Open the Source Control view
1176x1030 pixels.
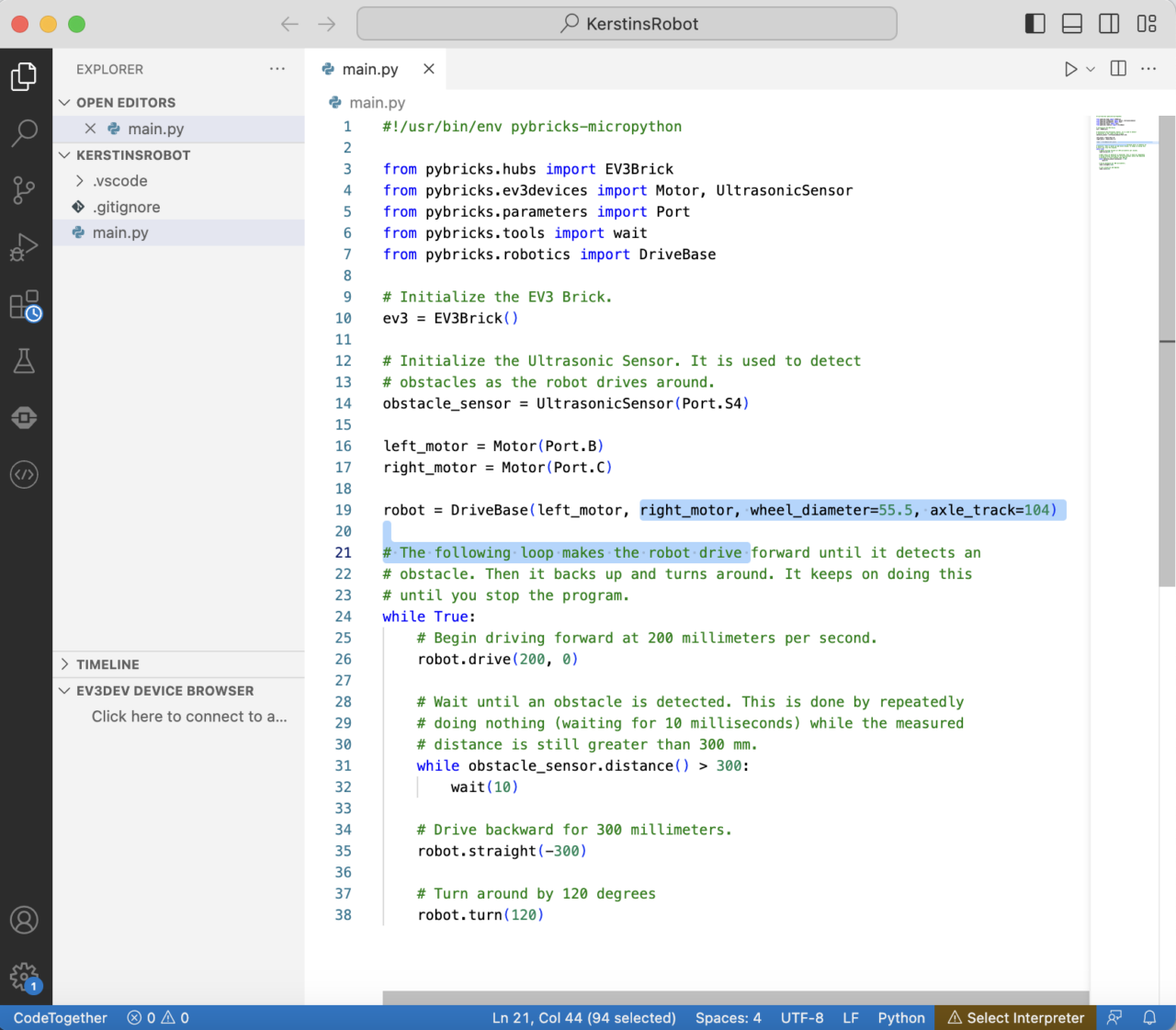[25, 190]
